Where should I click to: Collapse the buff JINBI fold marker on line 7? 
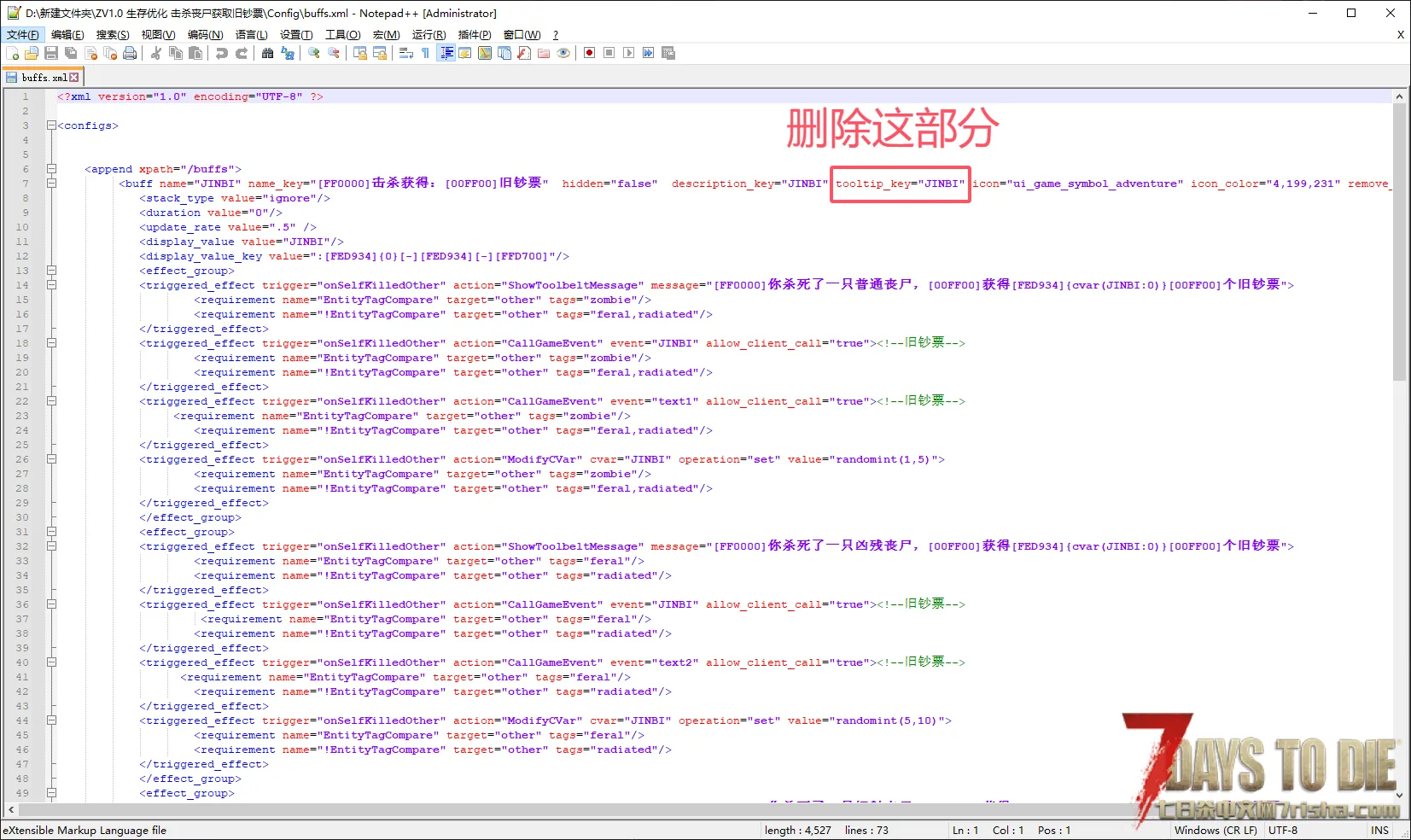click(x=51, y=184)
